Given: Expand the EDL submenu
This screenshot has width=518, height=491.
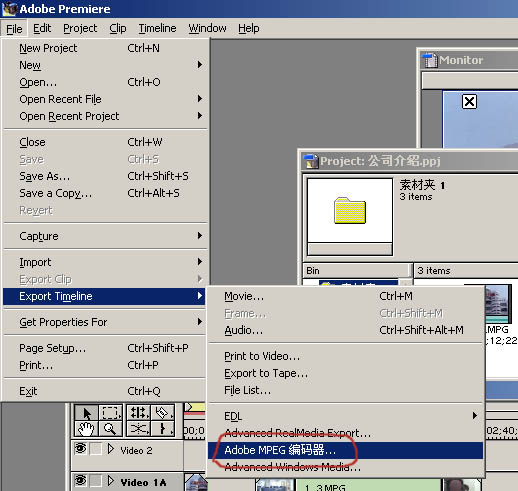Looking at the screenshot, I should coord(475,416).
